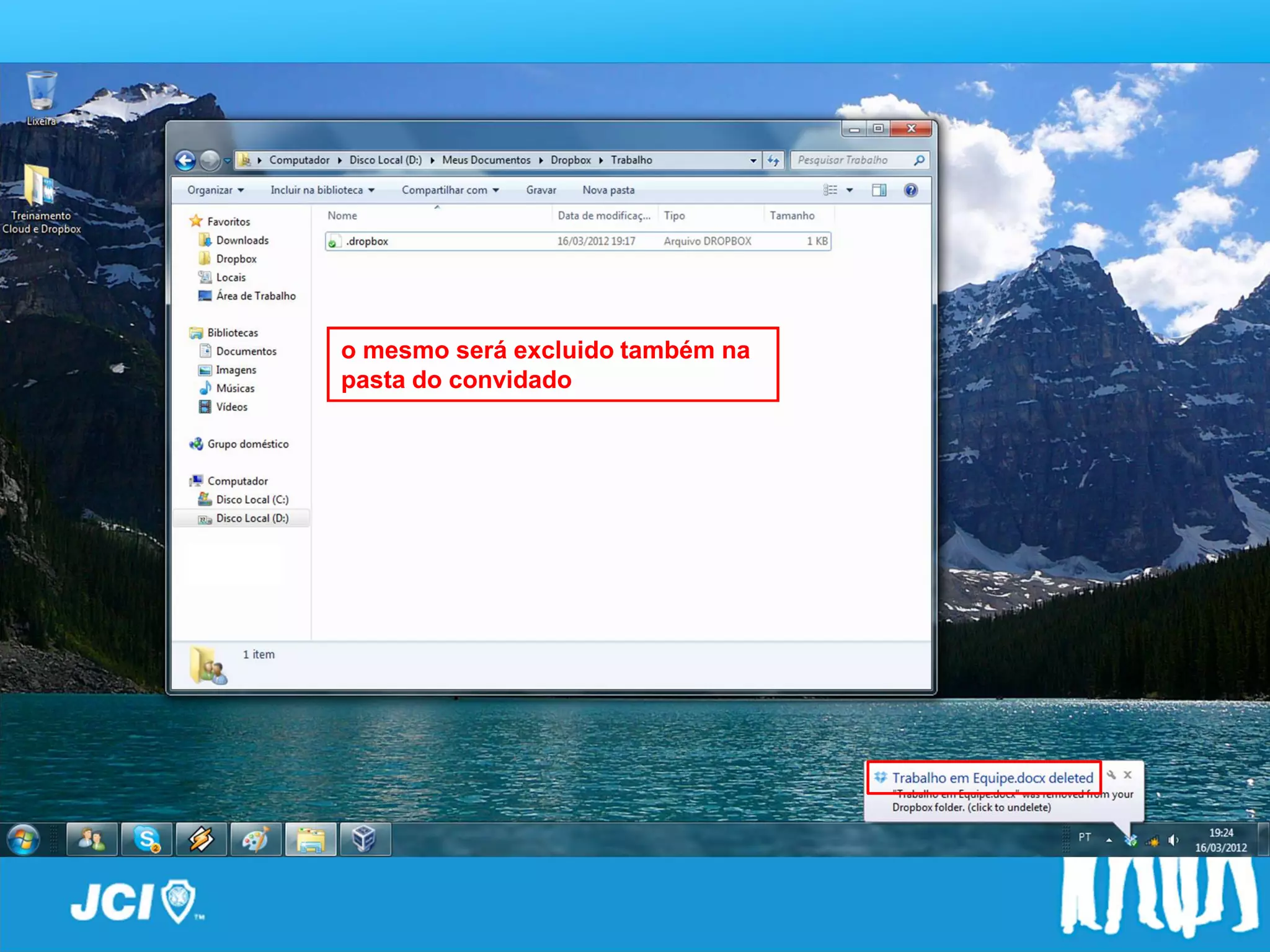Select Disco Local (C:) in sidebar

[x=252, y=500]
